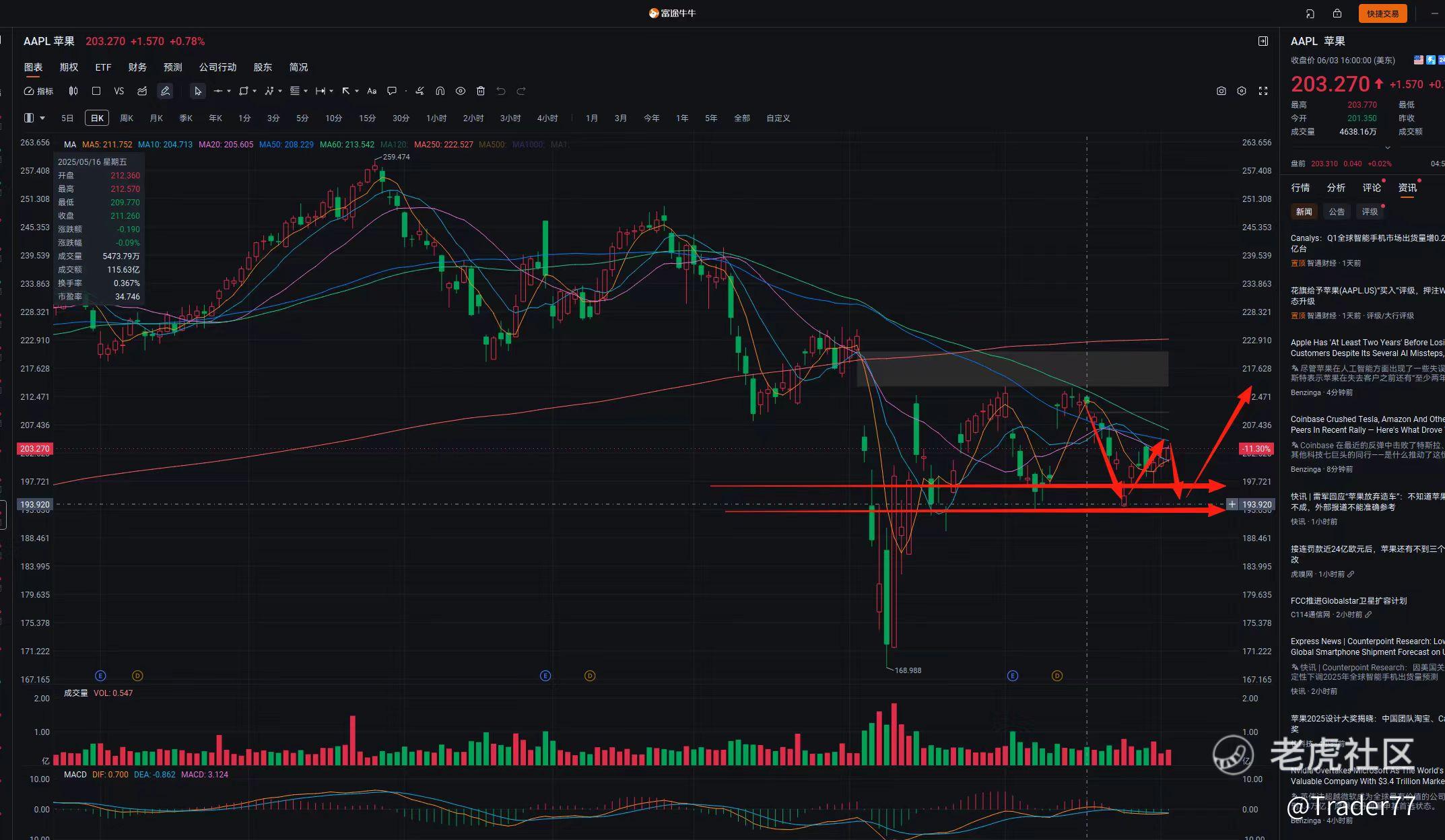The image size is (1445, 840).
Task: Toggle the MA20 line label
Action: [x=226, y=144]
